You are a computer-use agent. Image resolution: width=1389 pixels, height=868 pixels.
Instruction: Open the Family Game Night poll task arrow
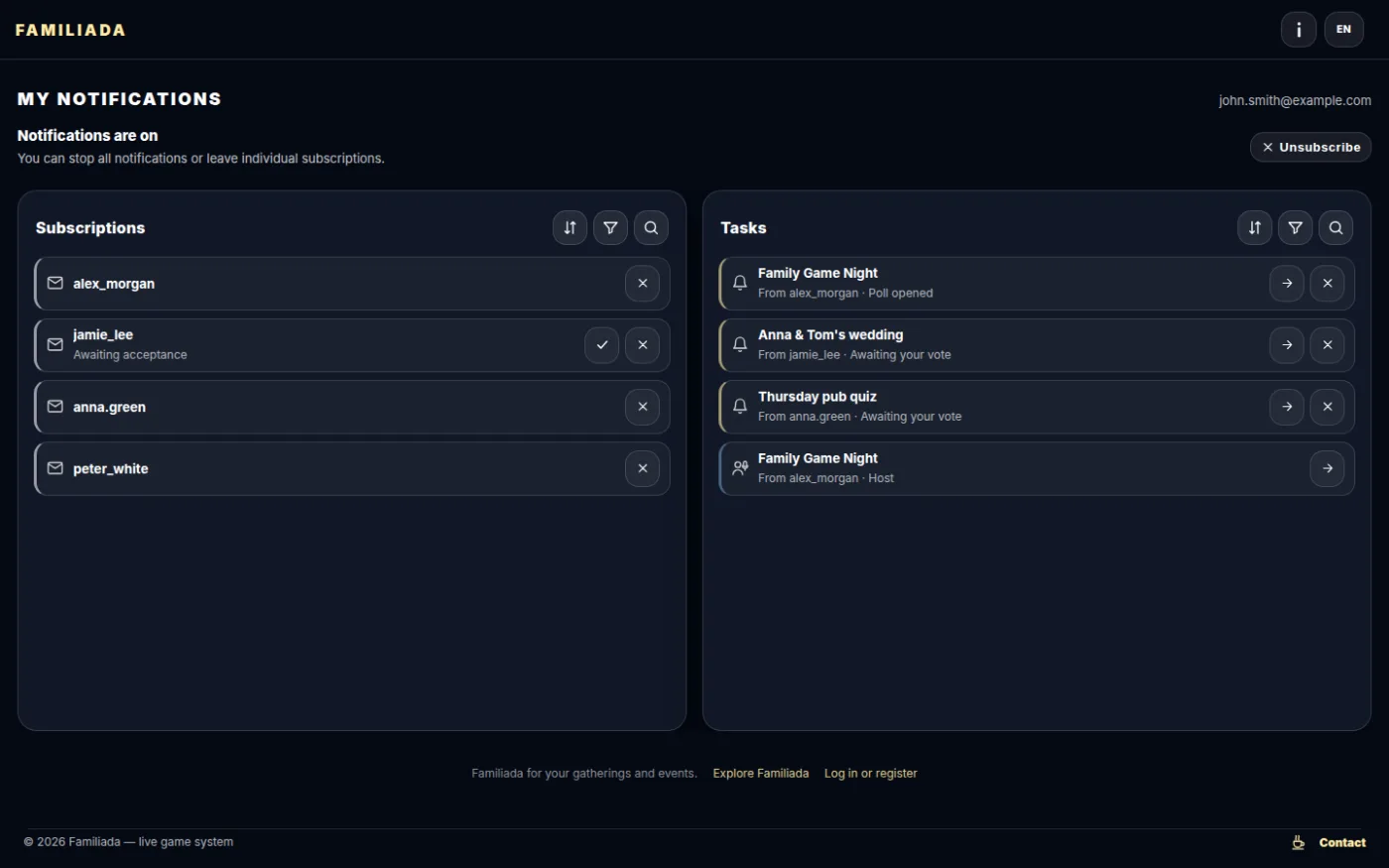click(x=1287, y=284)
